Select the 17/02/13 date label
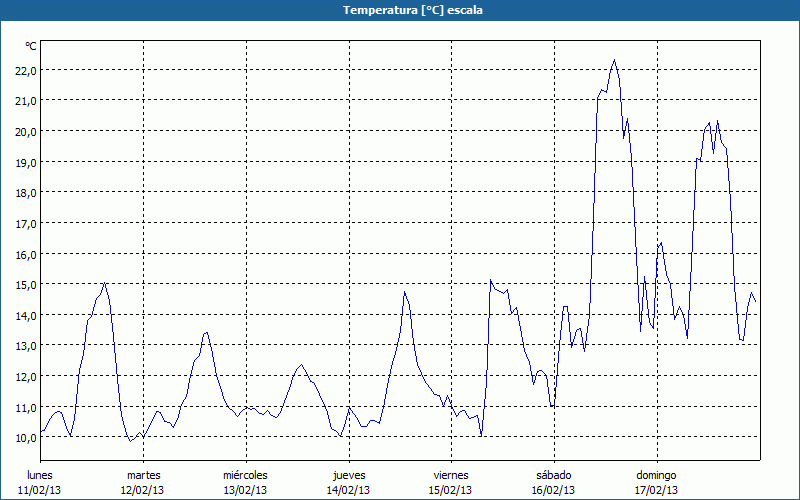The height and width of the screenshot is (500, 800). (x=655, y=490)
